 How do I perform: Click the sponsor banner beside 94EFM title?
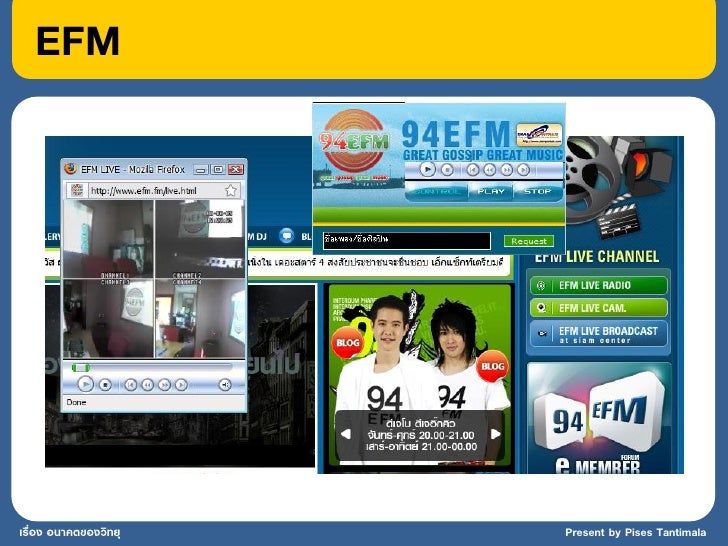(539, 135)
